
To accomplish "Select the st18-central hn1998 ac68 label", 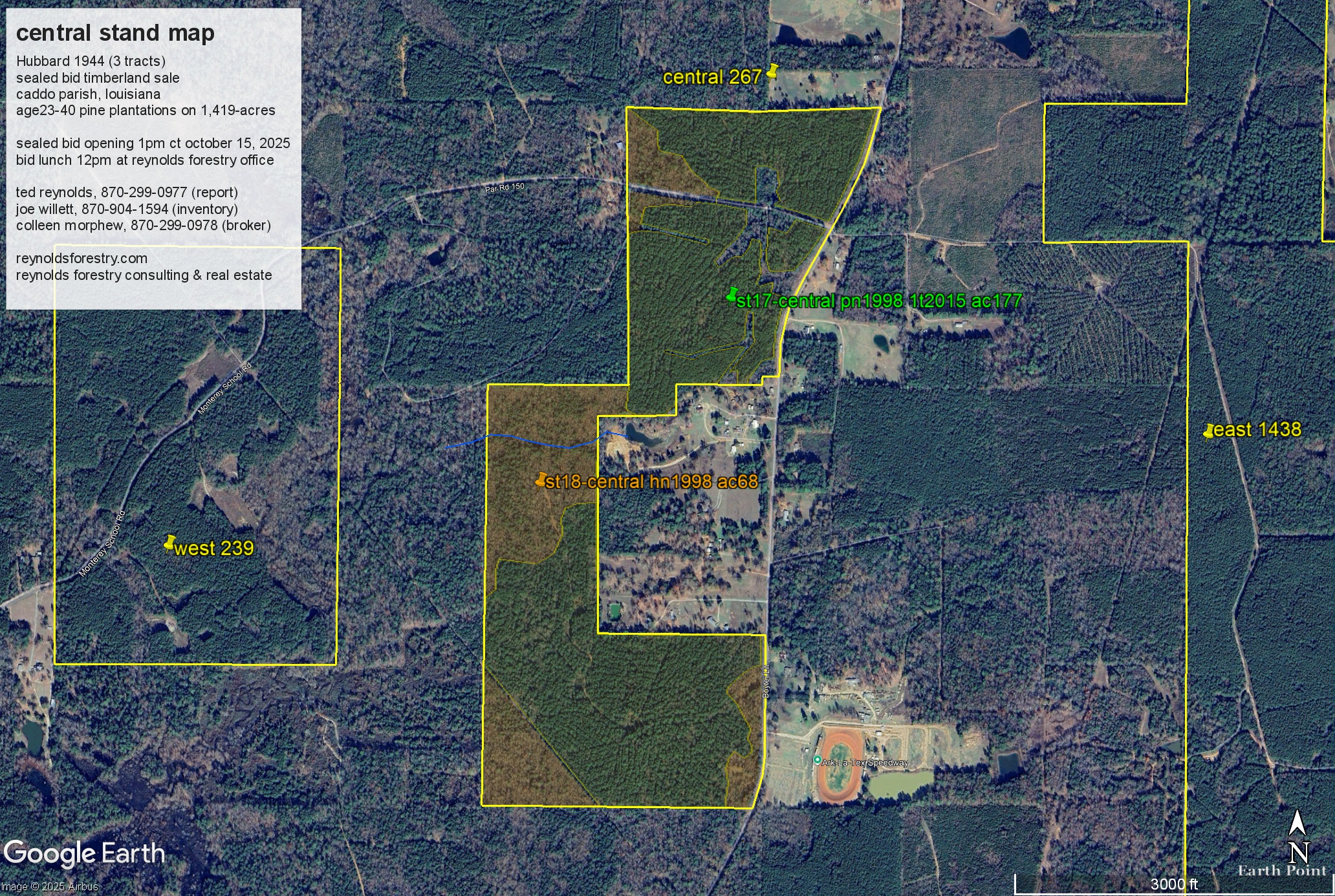I will (x=651, y=482).
